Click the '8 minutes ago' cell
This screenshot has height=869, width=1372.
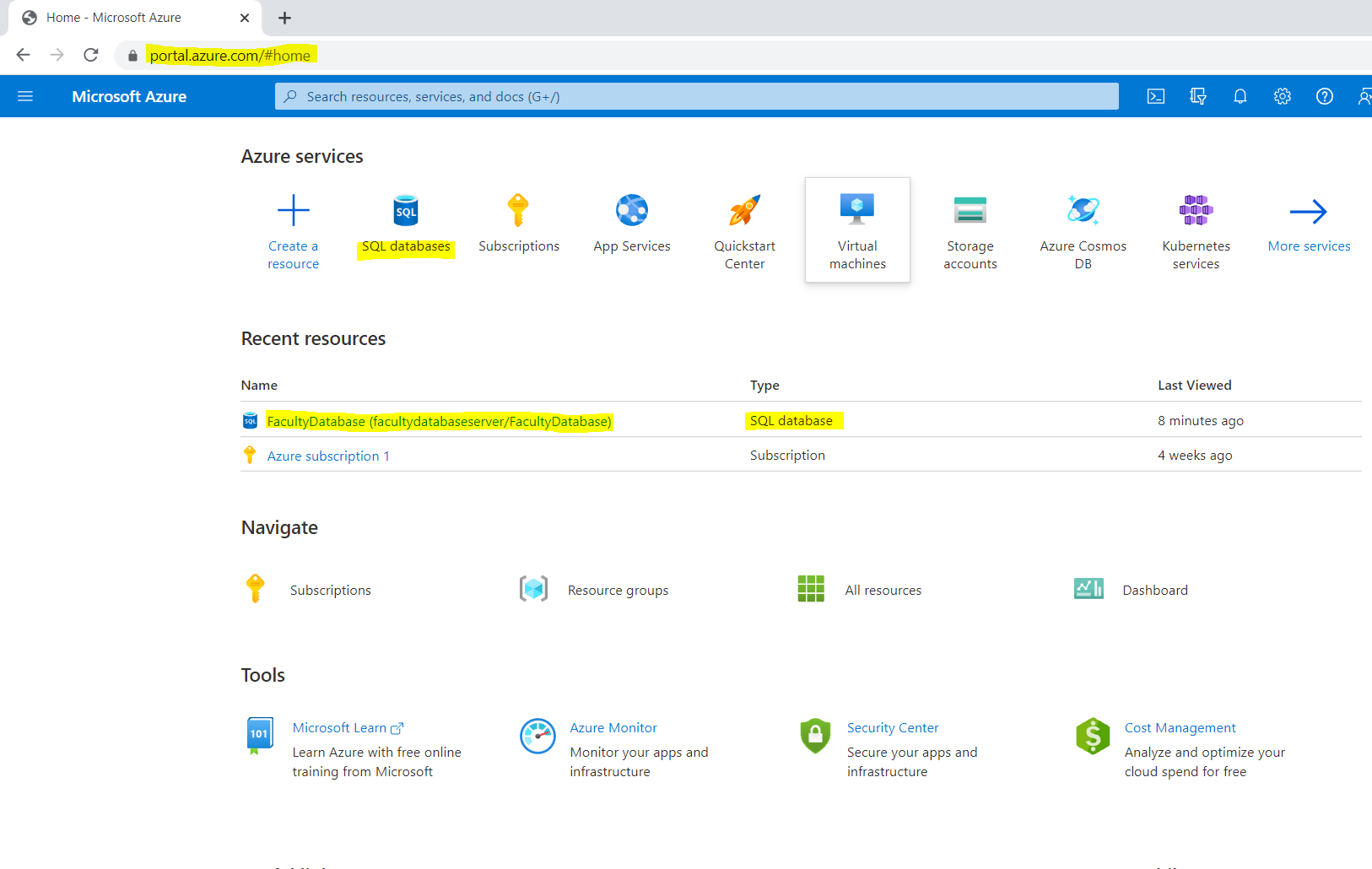click(1201, 420)
